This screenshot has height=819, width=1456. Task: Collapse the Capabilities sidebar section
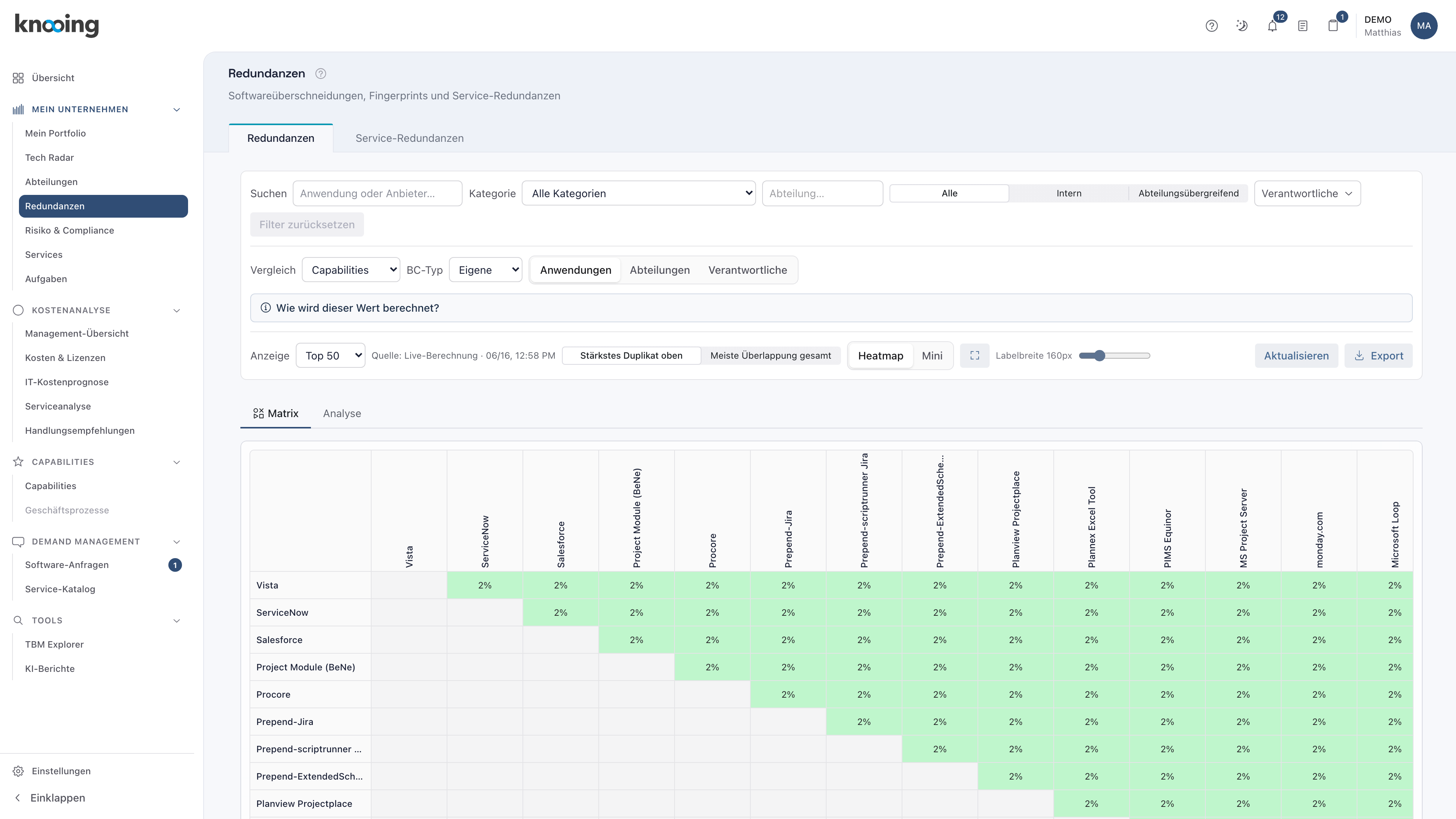(x=176, y=462)
